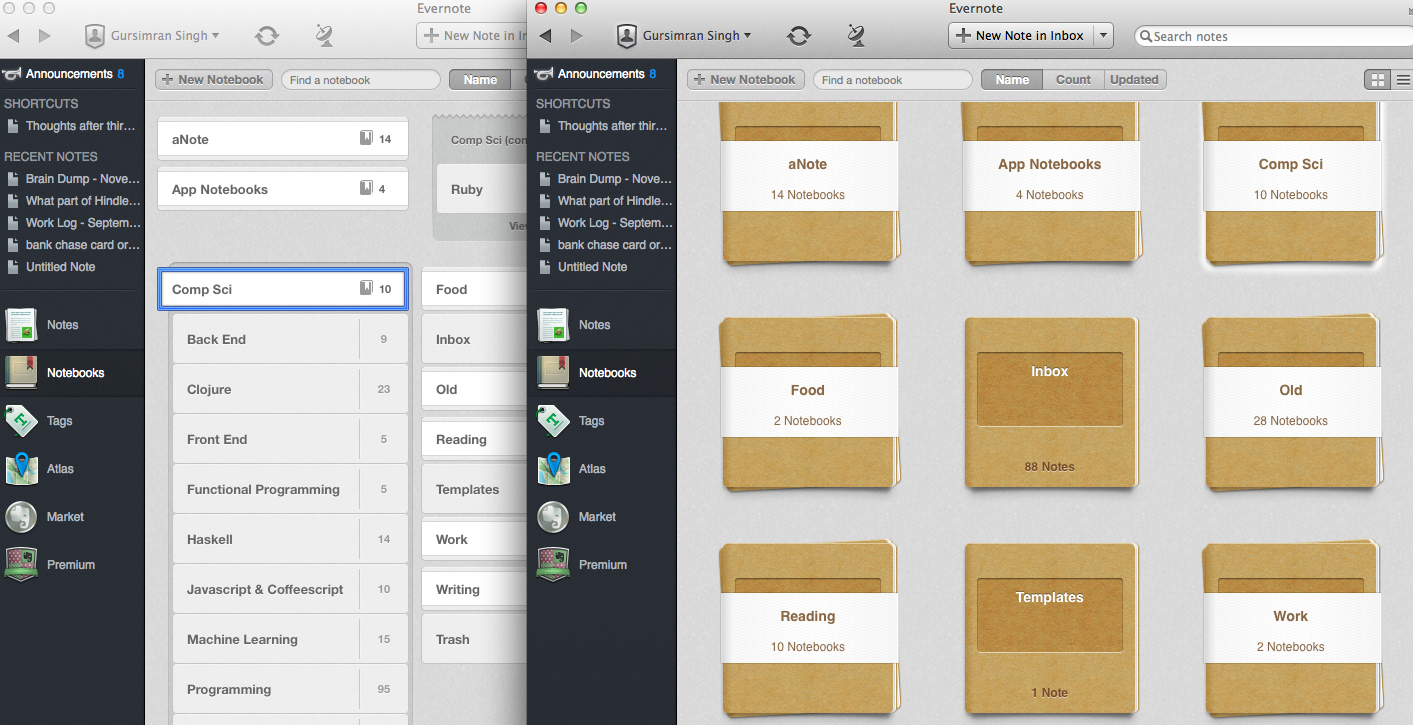The height and width of the screenshot is (725, 1413).
Task: Click back arrow in back window toolbar
Action: pos(13,36)
